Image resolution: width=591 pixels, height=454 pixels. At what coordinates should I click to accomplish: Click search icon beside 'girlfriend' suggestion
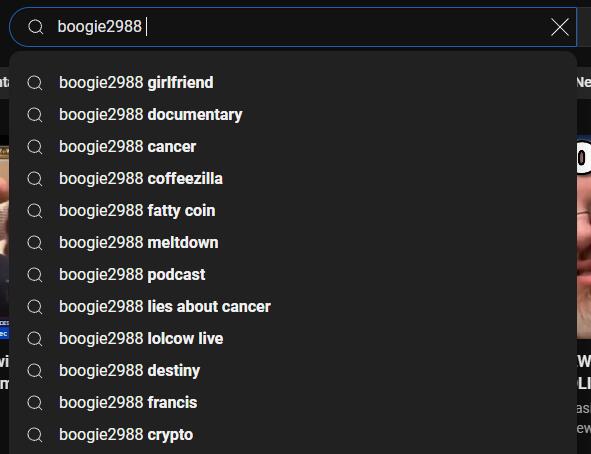click(35, 83)
